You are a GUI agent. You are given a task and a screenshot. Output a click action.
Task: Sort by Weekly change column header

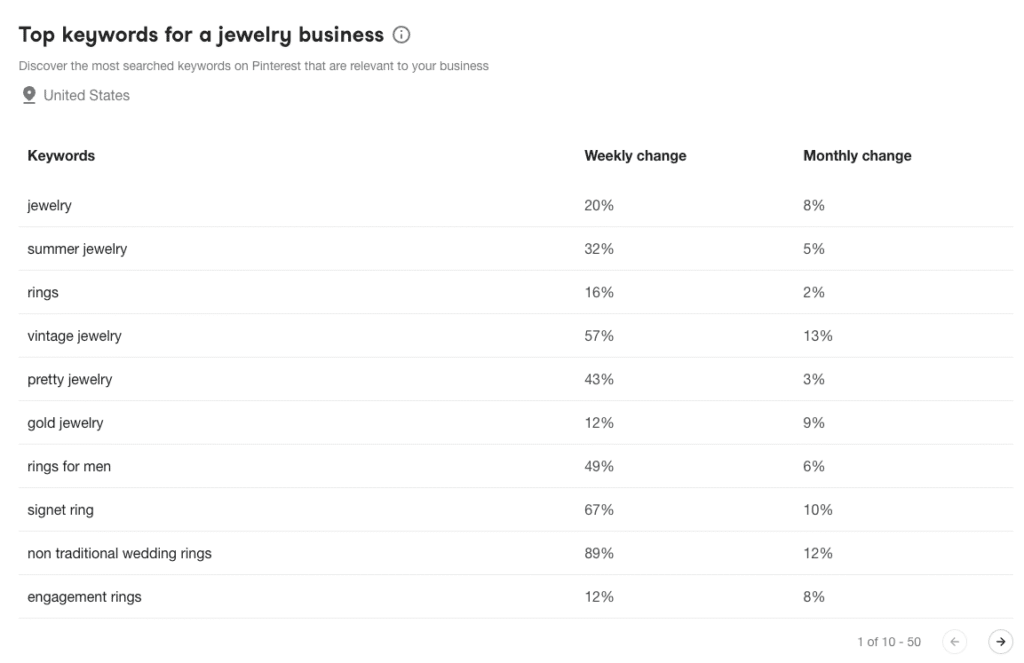[x=635, y=156]
